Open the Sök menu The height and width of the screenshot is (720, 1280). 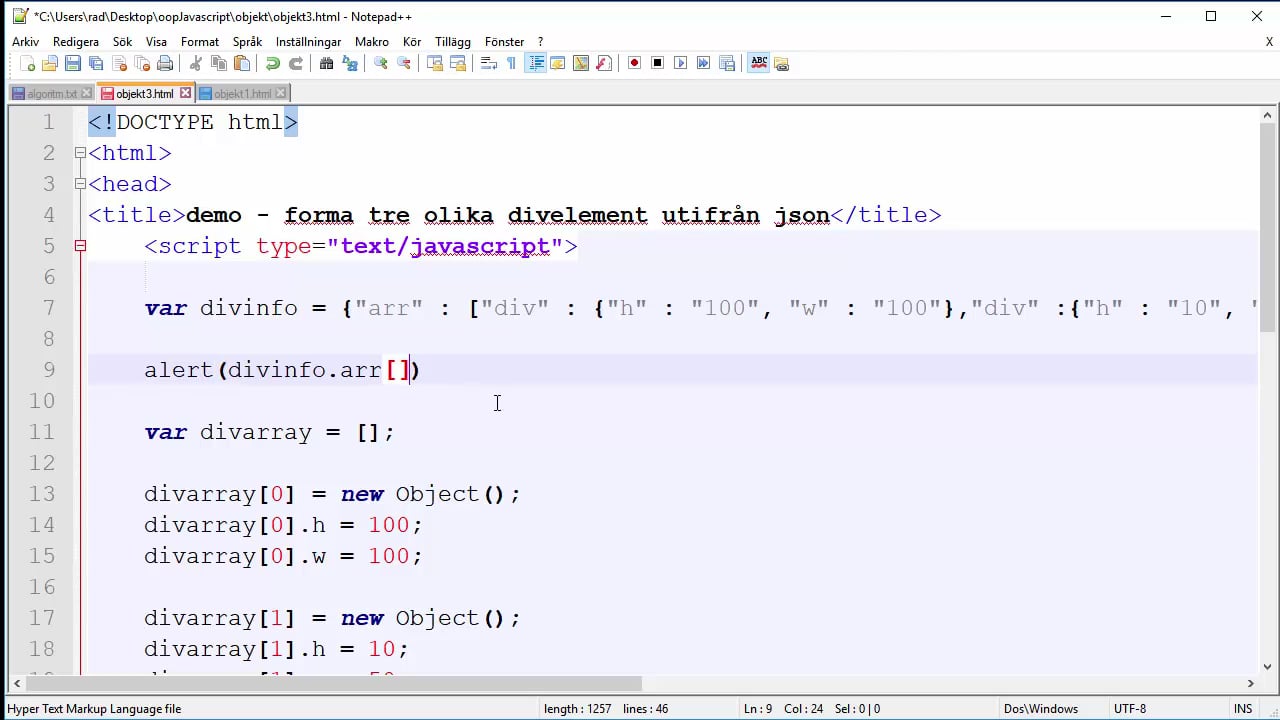coord(122,42)
